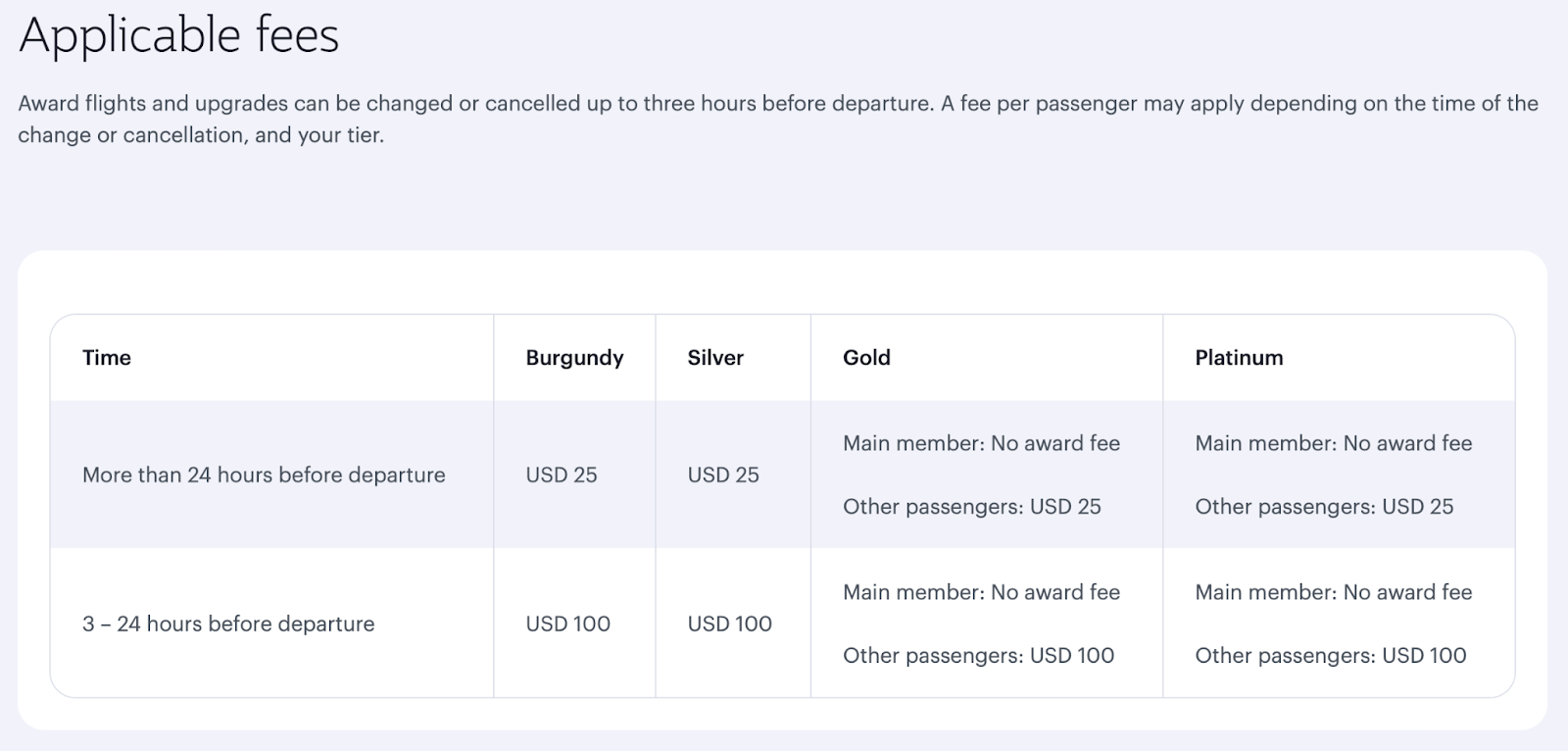The height and width of the screenshot is (751, 1568).
Task: Select Burgundy's USD 100 fee cell
Action: [568, 625]
